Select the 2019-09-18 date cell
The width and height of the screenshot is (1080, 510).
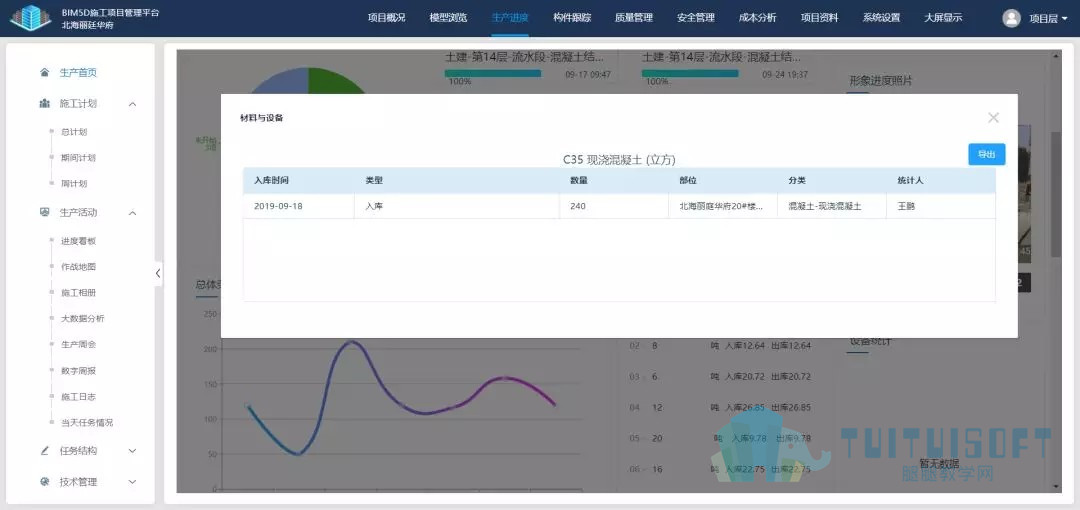[298, 206]
